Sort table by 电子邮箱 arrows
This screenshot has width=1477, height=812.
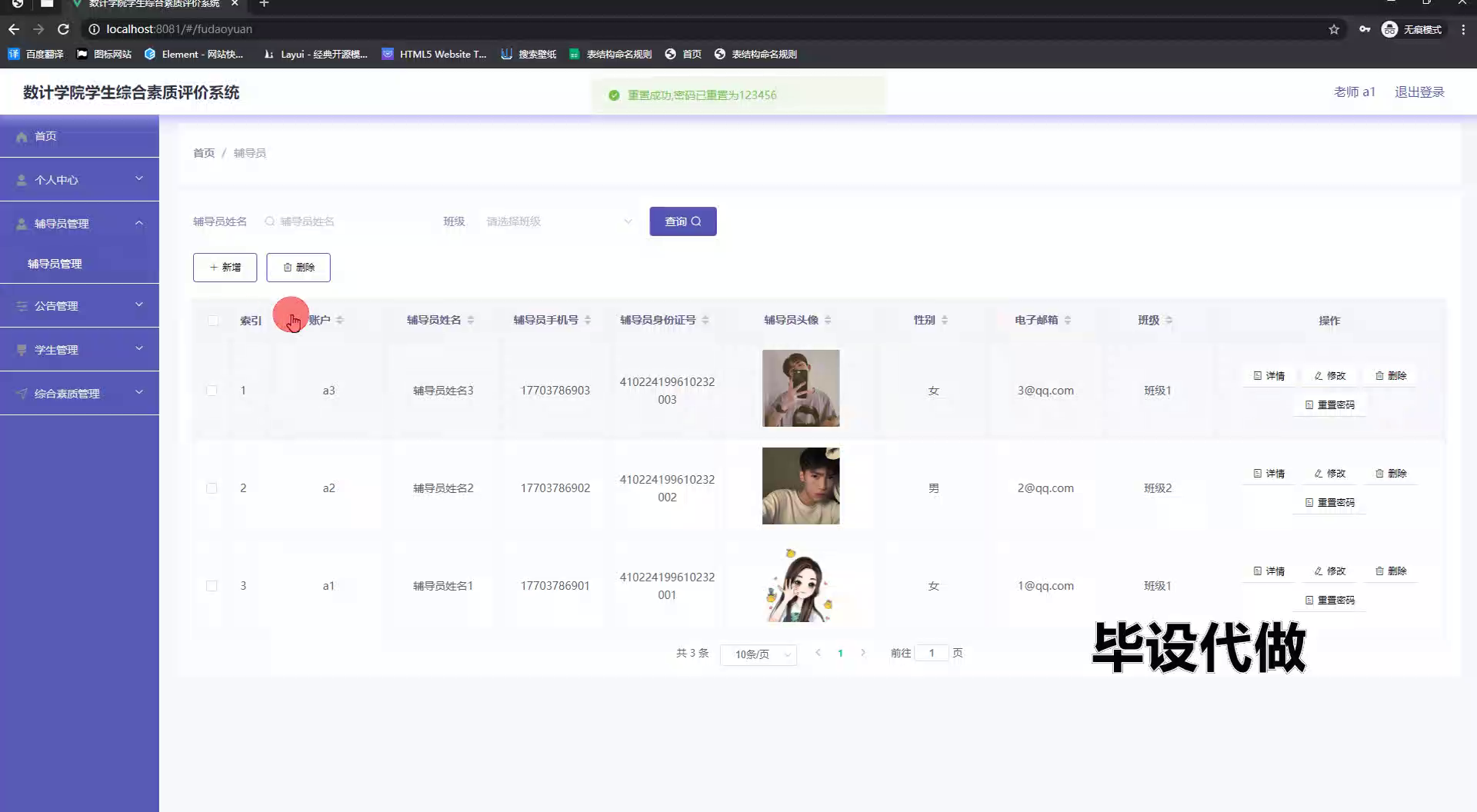(x=1068, y=320)
